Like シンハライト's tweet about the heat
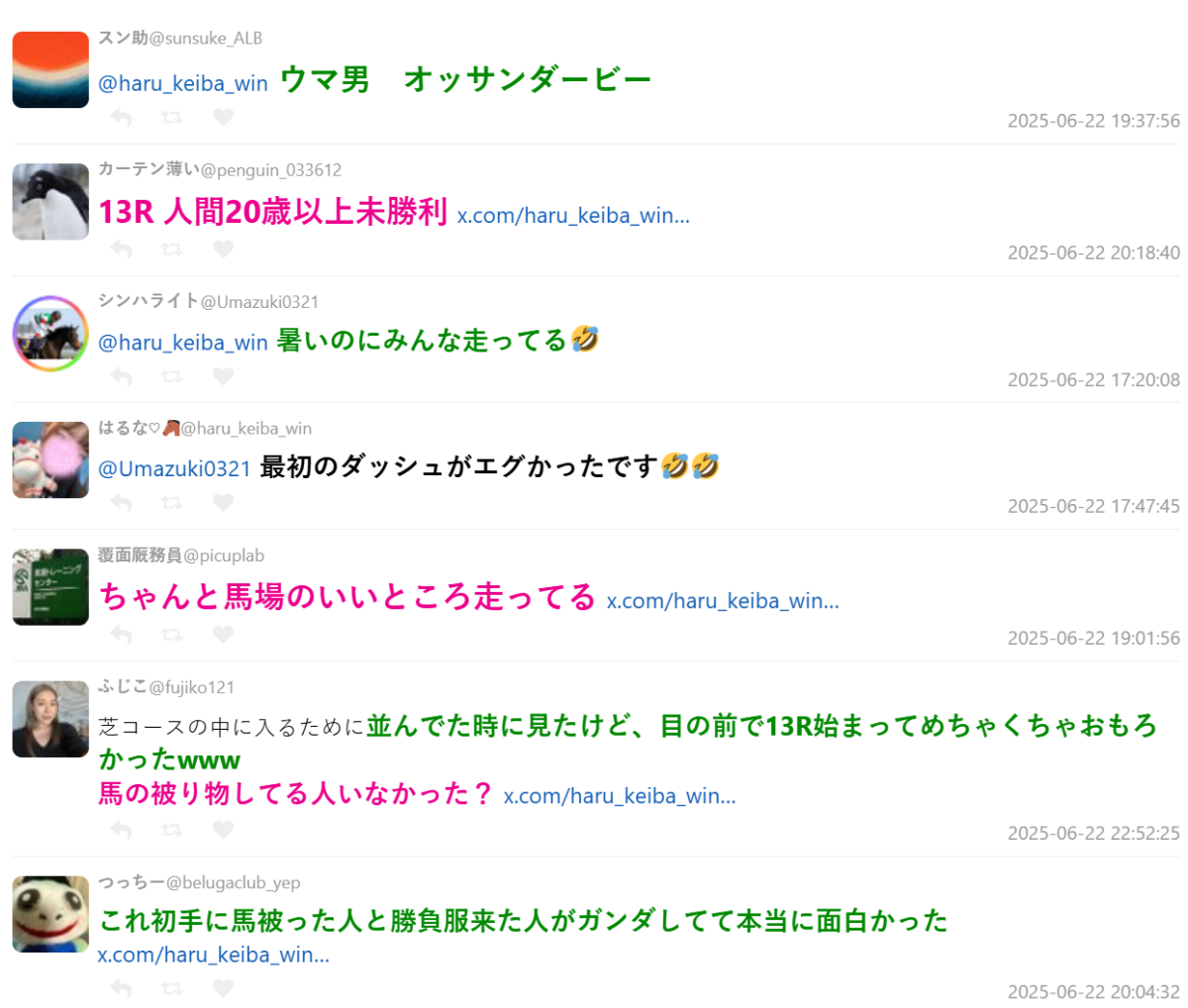Screen dimensions: 1188x1008 click(x=224, y=376)
